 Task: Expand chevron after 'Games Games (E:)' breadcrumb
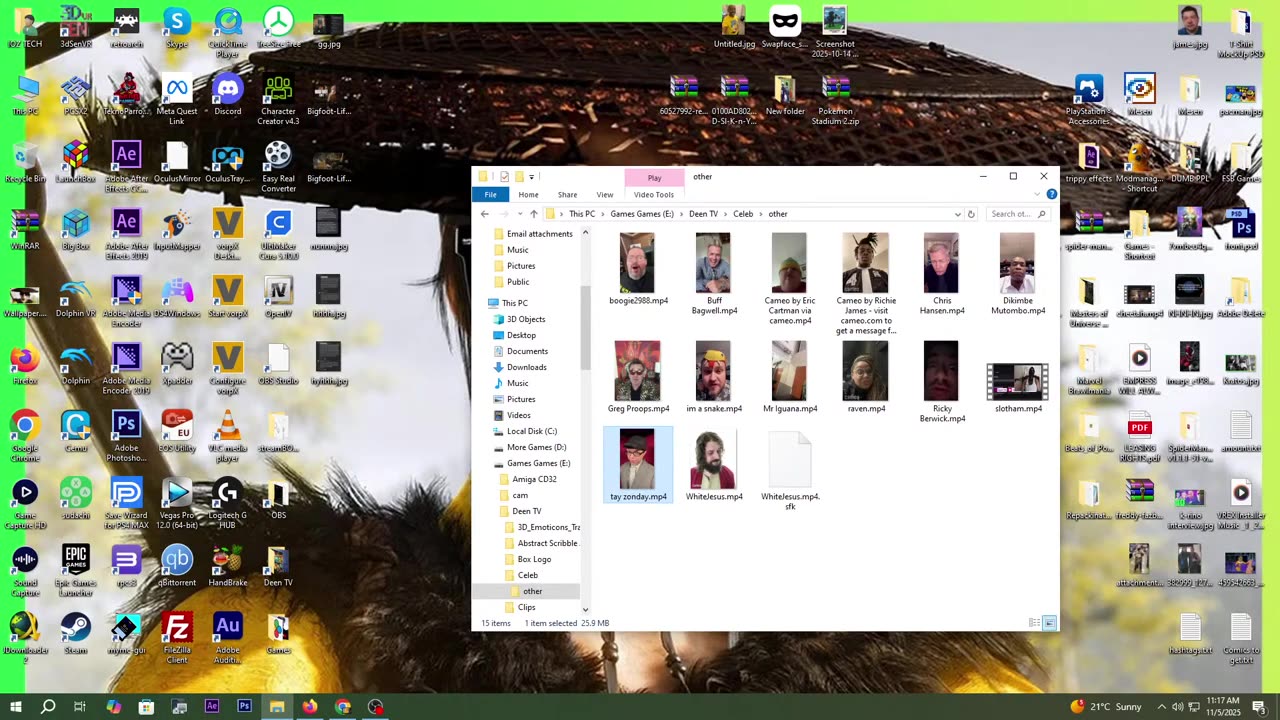pyautogui.click(x=681, y=214)
